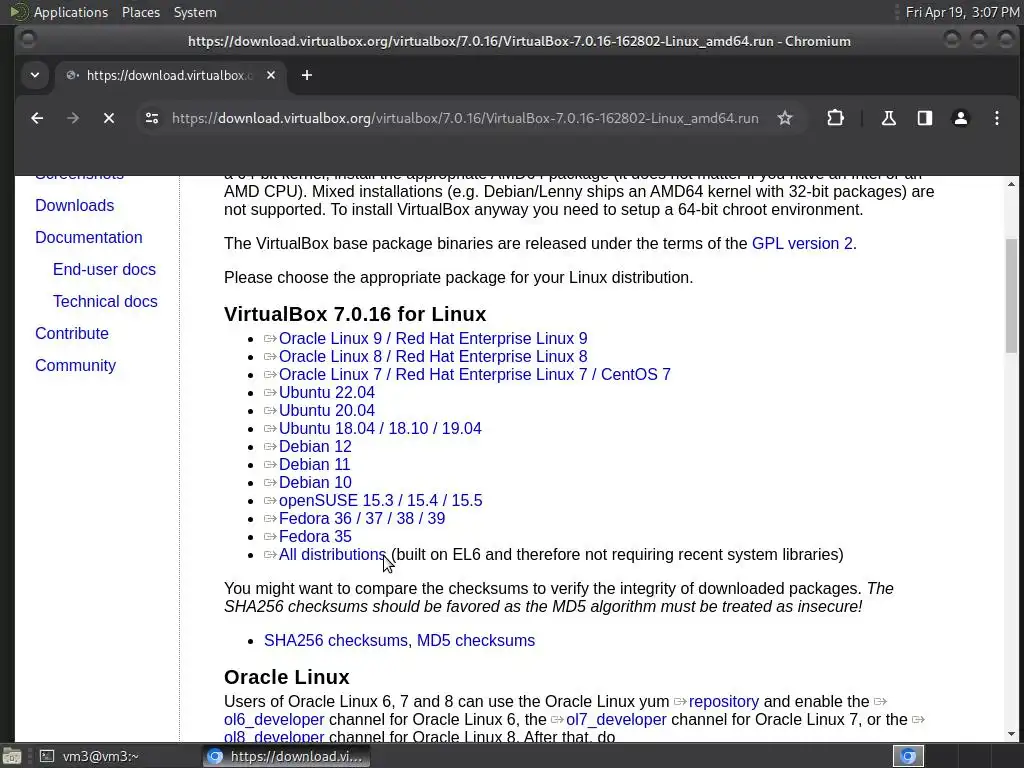Open Chromium three-dot menu
1024x768 pixels.
pyautogui.click(x=997, y=118)
